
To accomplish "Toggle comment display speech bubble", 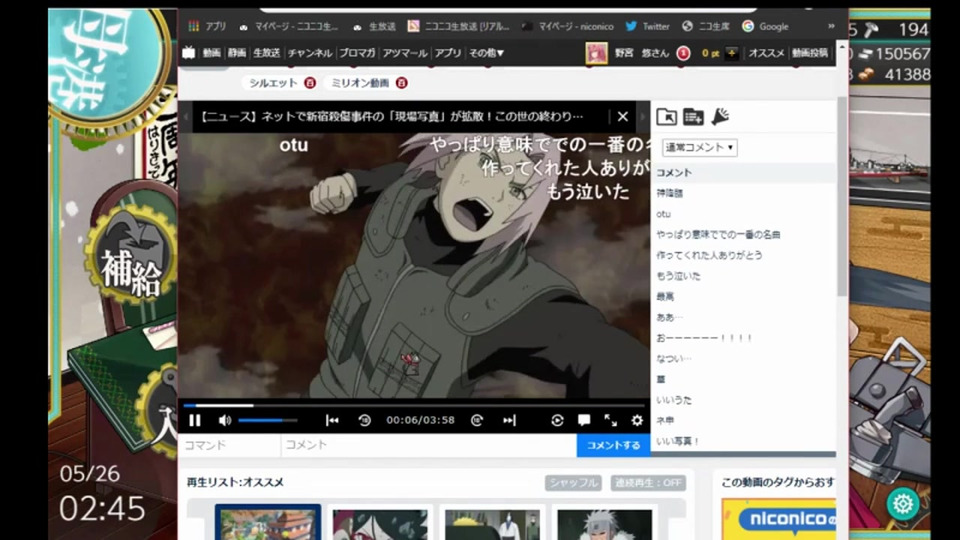I will (584, 420).
